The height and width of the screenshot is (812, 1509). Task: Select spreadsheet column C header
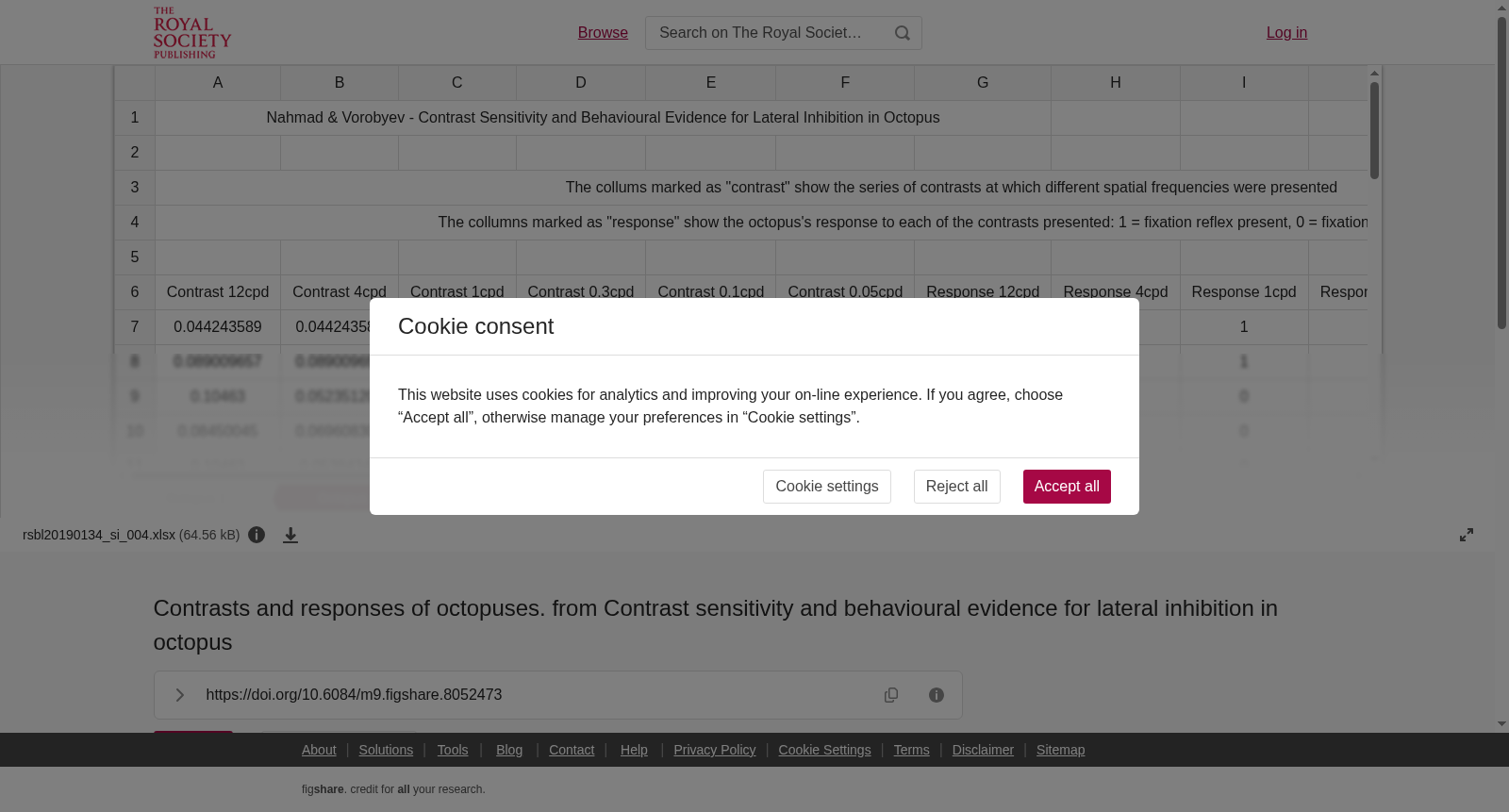coord(457,83)
